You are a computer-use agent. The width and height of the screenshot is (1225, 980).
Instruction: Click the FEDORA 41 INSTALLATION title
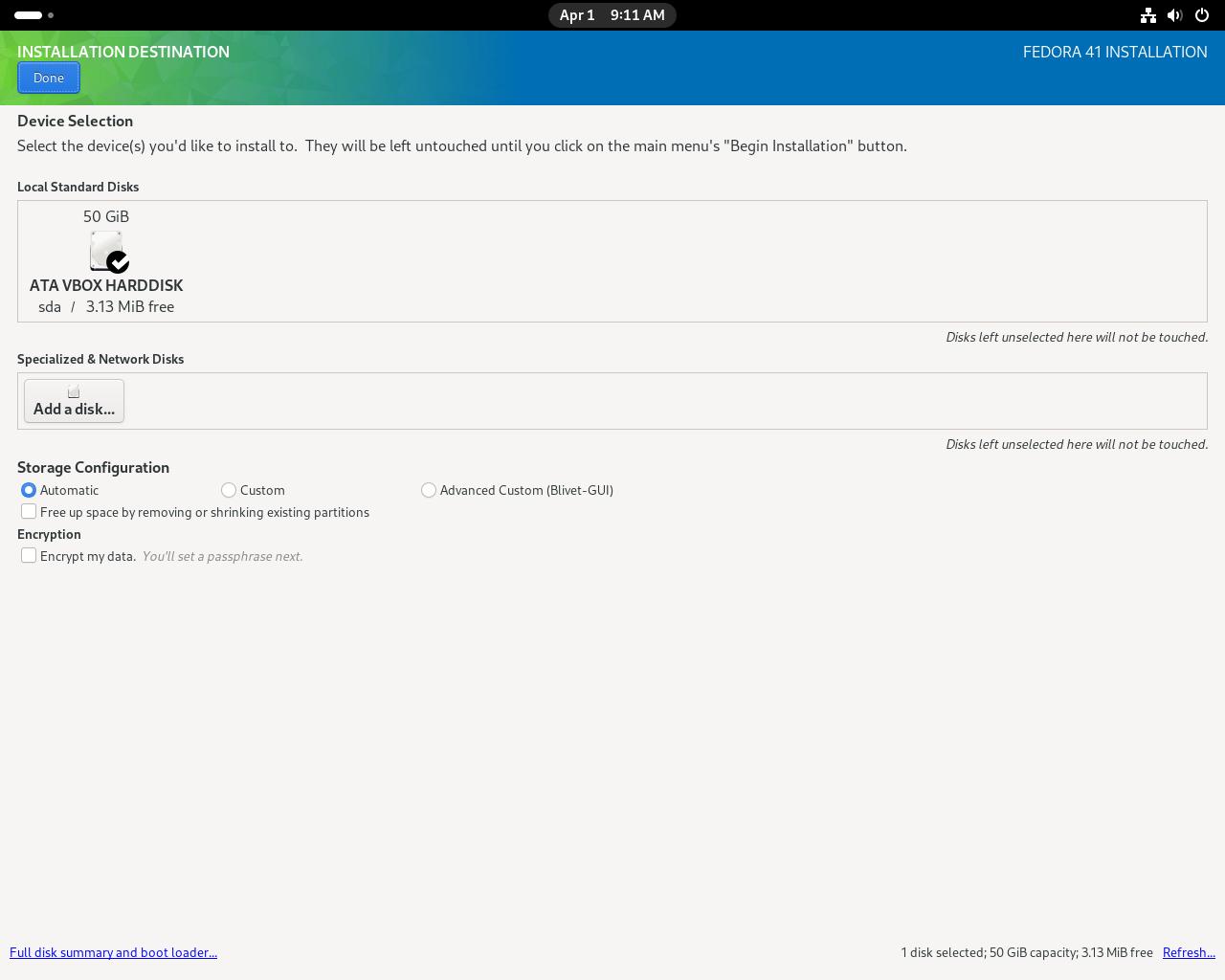coord(1115,52)
